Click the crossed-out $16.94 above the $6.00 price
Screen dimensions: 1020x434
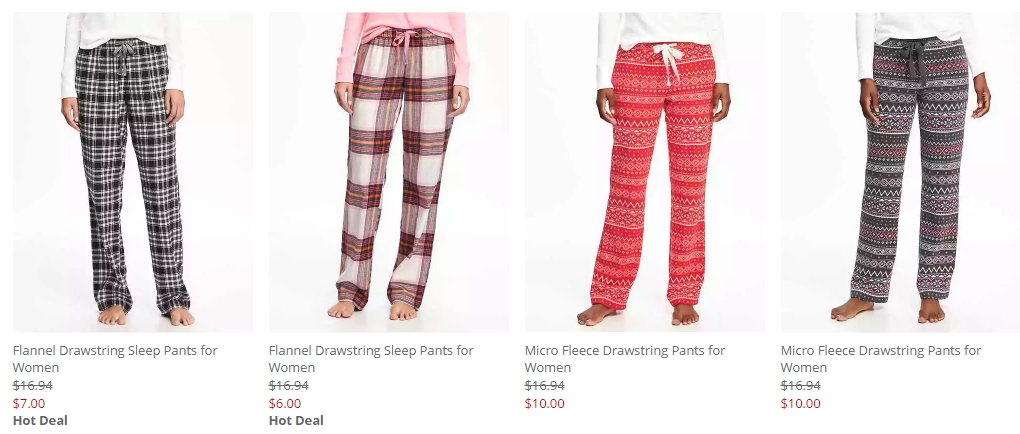[289, 386]
